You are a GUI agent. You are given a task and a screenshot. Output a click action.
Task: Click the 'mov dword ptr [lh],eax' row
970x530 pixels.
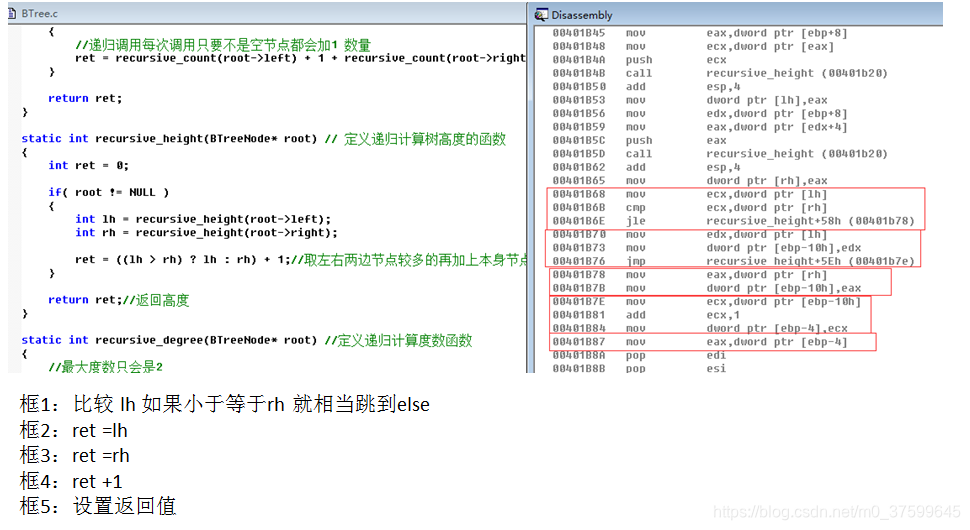tap(690, 100)
